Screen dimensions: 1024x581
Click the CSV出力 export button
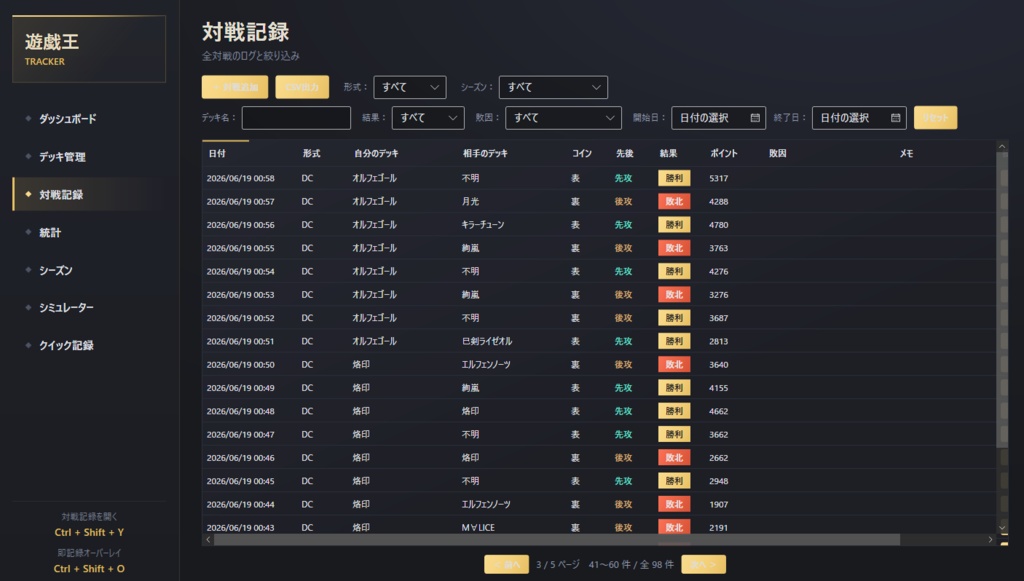302,87
